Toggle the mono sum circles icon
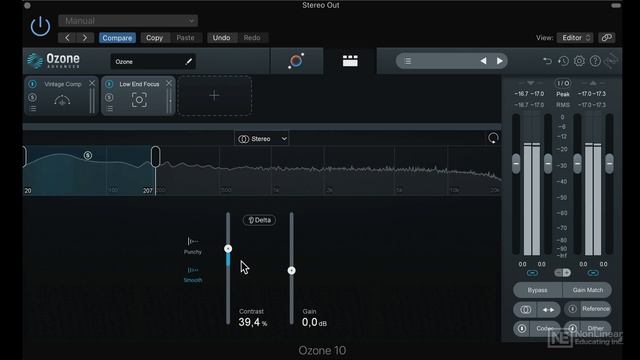This screenshot has height=360, width=640. pos(525,310)
